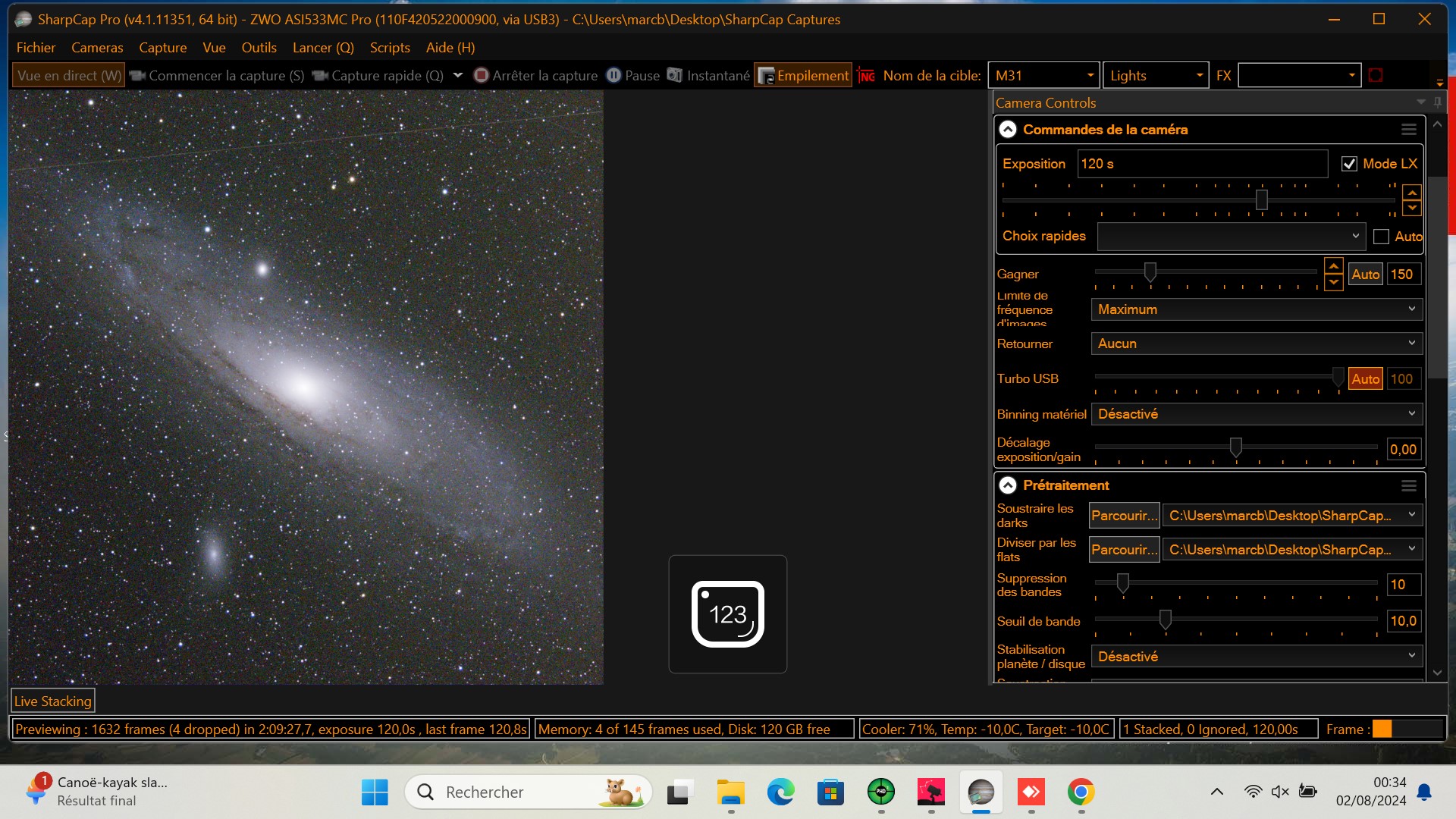Image resolution: width=1456 pixels, height=819 pixels.
Task: Click the Capture rapide camera icon
Action: coord(320,75)
